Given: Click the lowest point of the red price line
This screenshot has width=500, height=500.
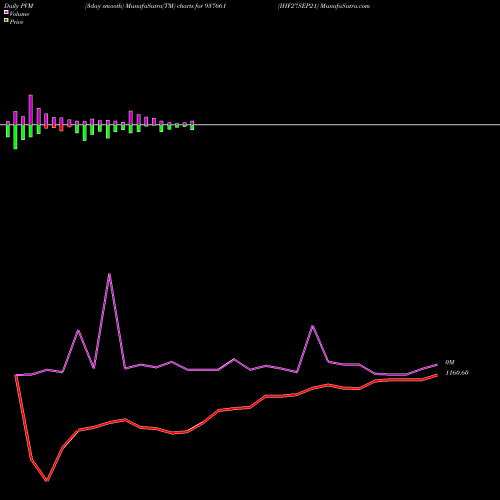Looking at the screenshot, I should click(47, 480).
